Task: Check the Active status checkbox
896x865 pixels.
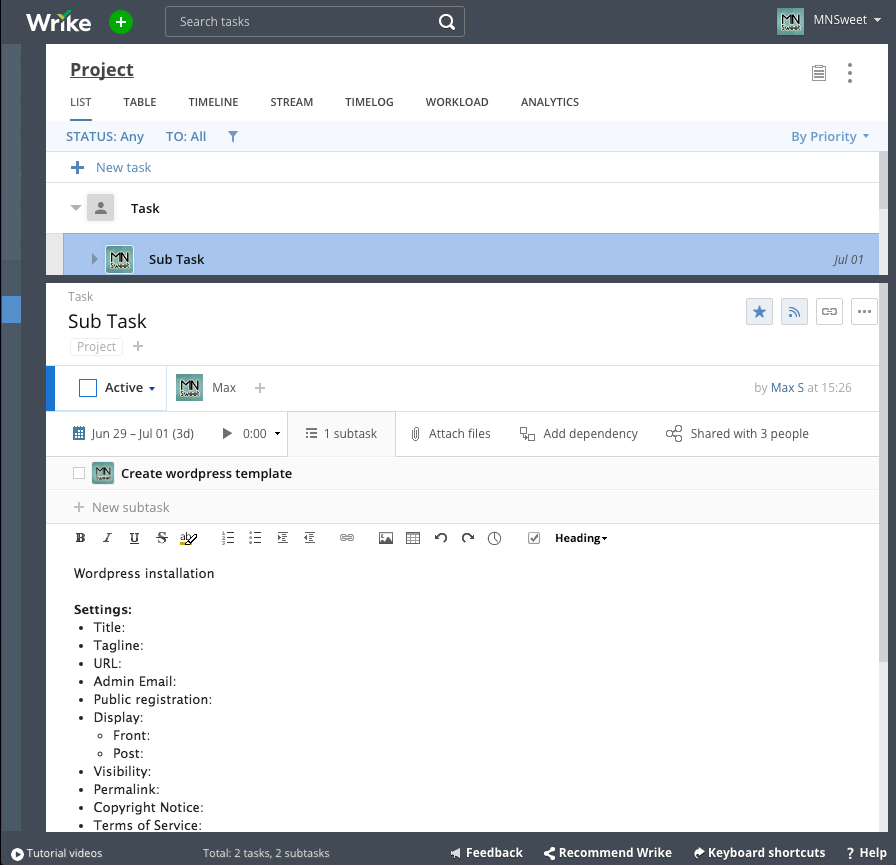Action: pyautogui.click(x=87, y=388)
